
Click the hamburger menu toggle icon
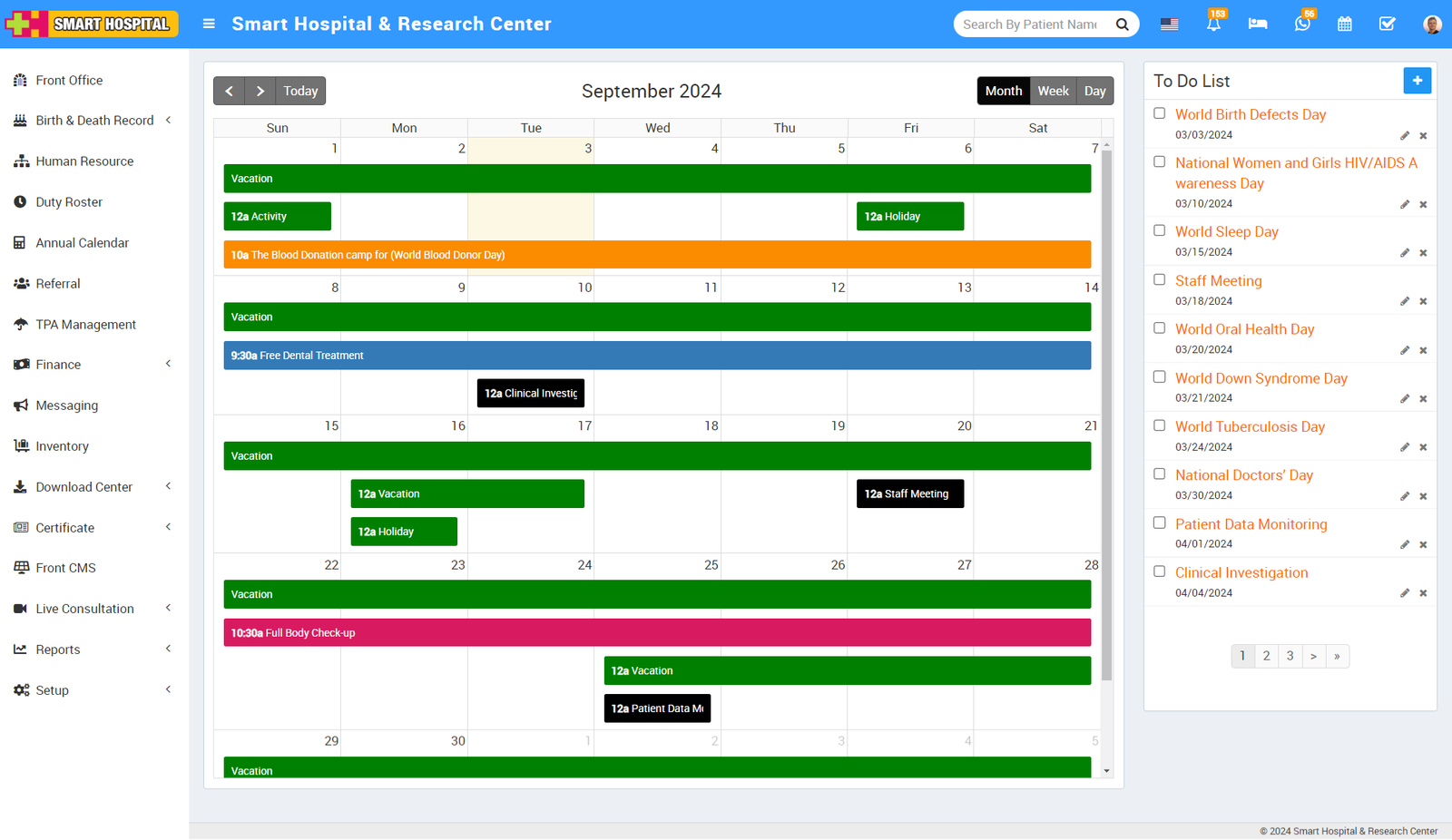209,24
